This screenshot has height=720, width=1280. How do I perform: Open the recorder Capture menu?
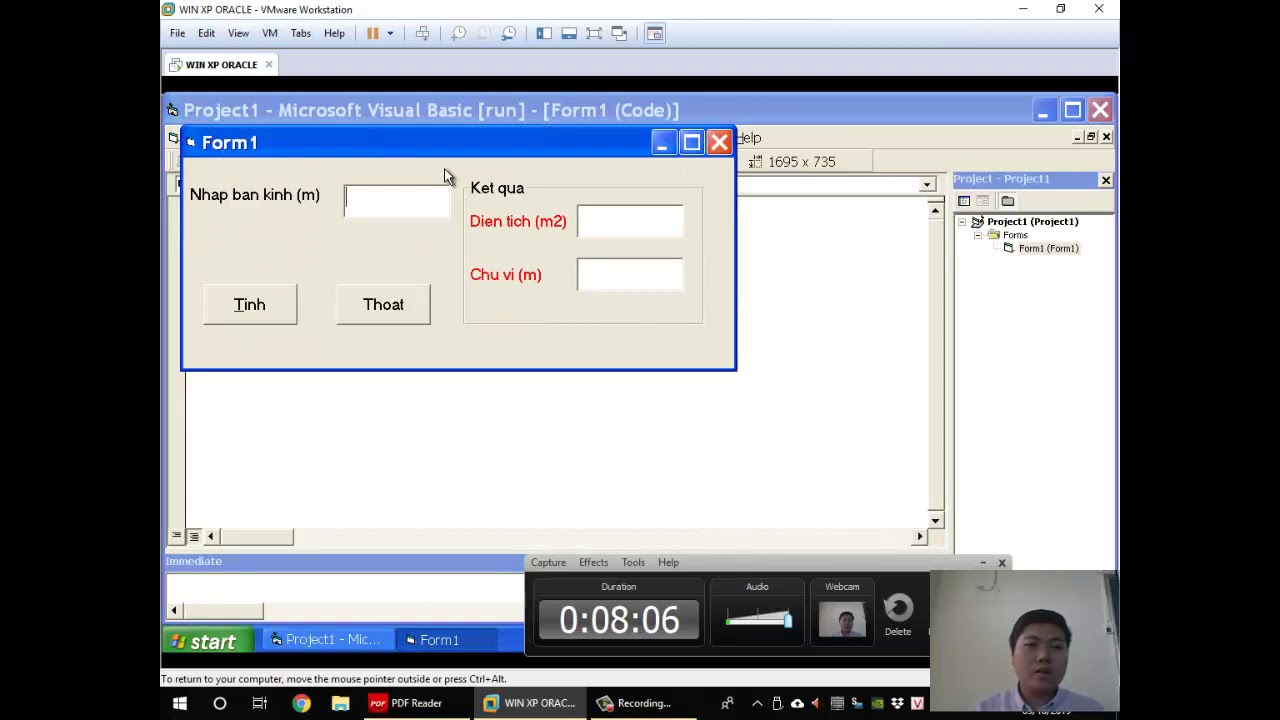[x=548, y=563]
